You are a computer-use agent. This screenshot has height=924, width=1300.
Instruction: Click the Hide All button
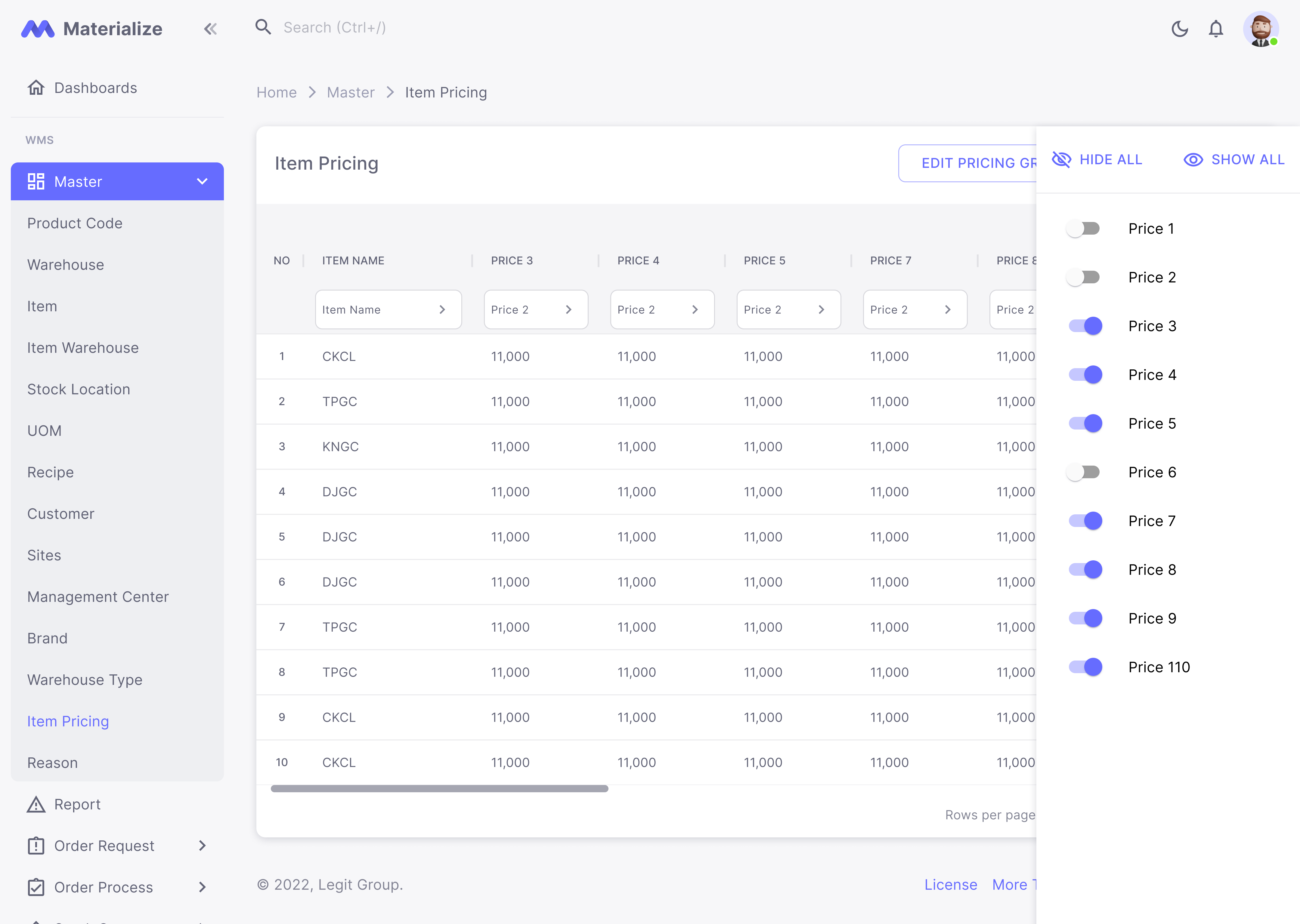tap(1097, 160)
